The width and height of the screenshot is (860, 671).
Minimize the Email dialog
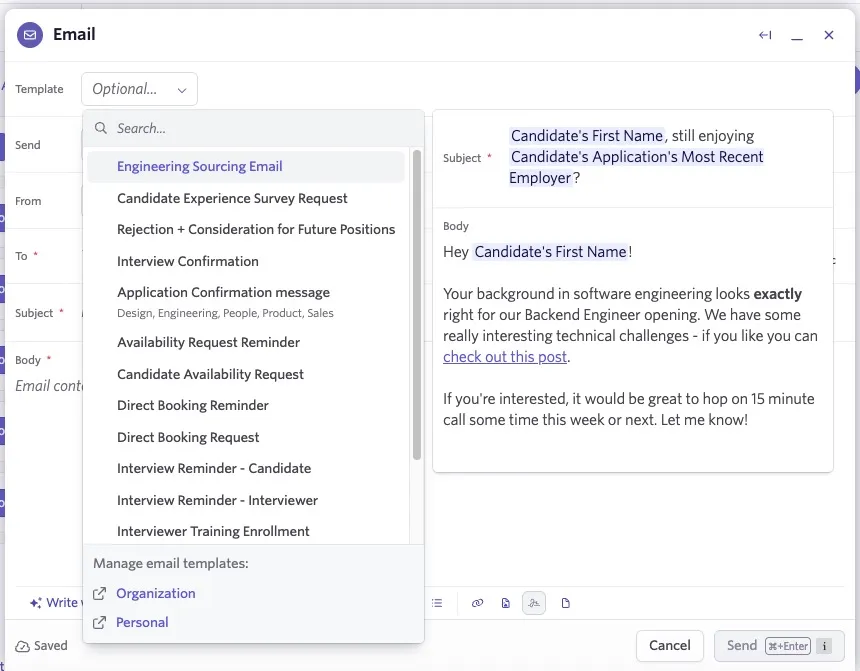[x=797, y=36]
